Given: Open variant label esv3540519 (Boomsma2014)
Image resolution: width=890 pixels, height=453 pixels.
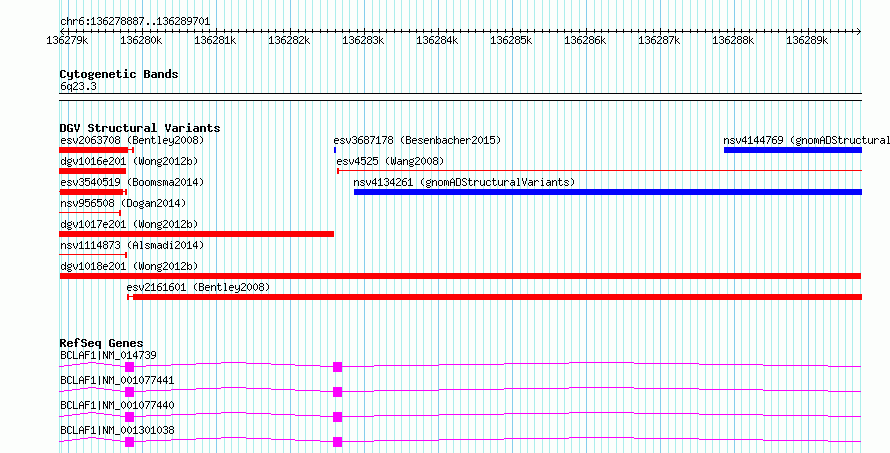Looking at the screenshot, I should (x=132, y=182).
